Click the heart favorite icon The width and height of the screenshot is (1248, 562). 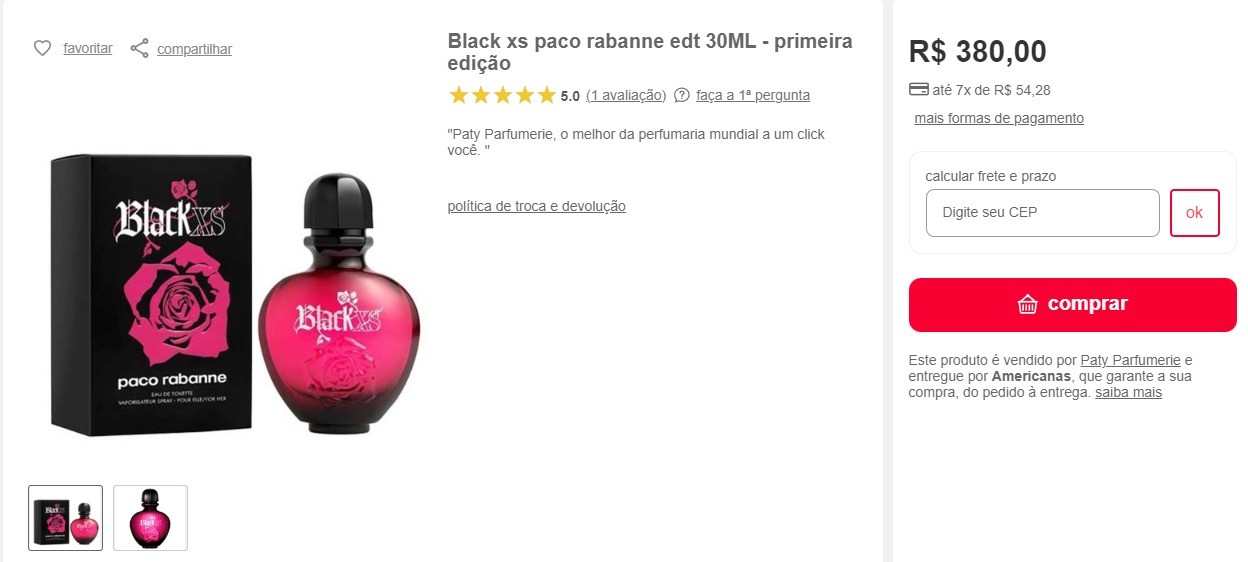[x=42, y=48]
